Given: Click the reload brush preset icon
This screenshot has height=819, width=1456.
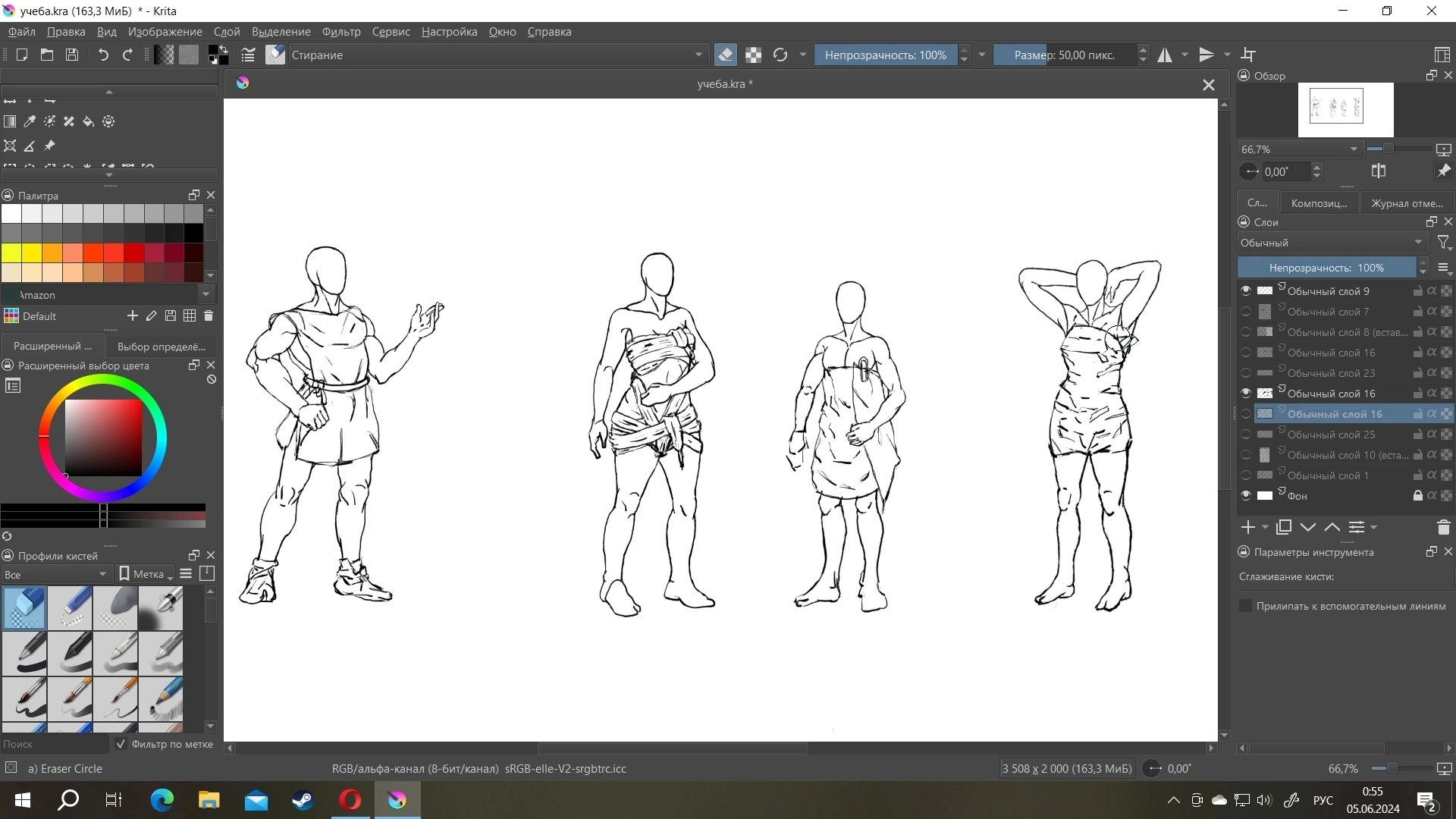Looking at the screenshot, I should 780,55.
